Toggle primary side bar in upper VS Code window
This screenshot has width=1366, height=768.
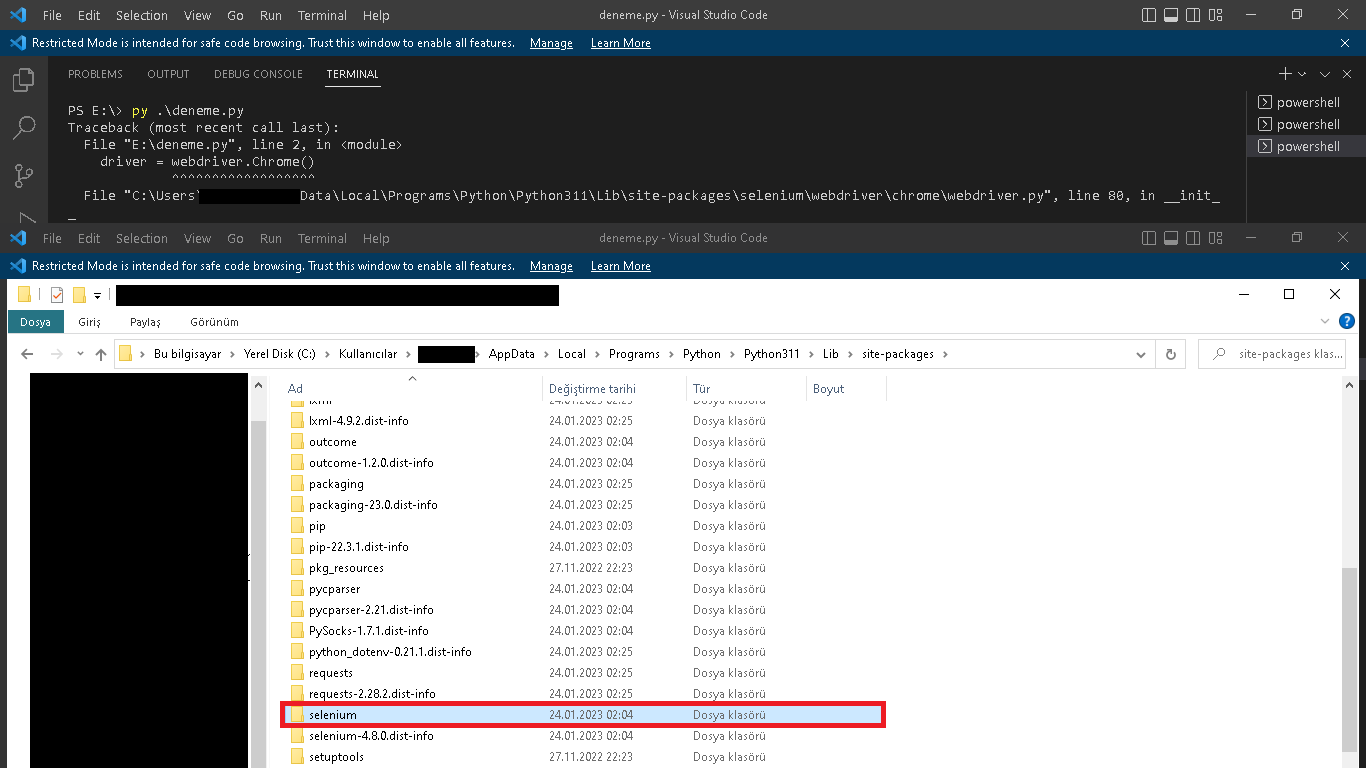[1150, 15]
